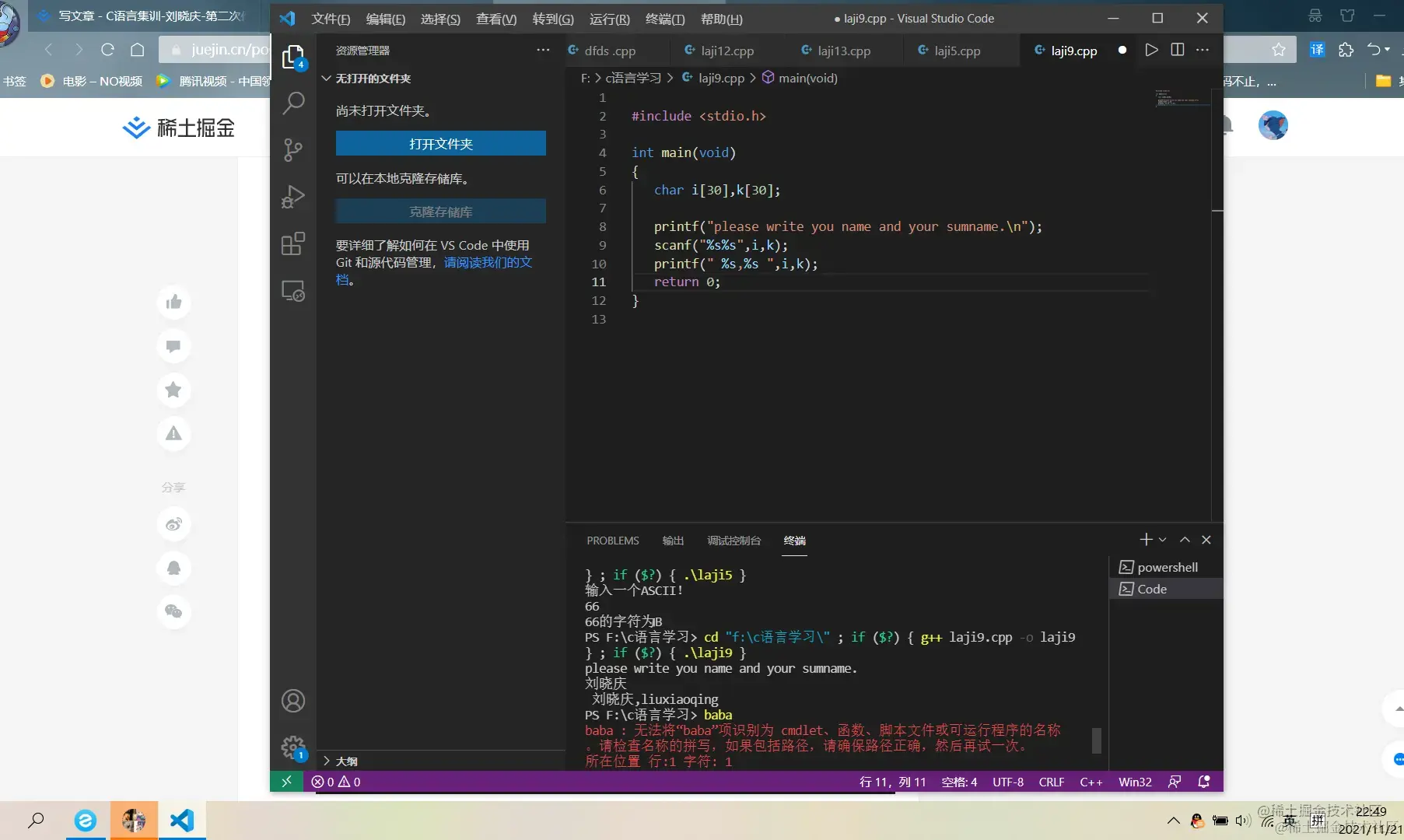Run the code with the play button

pos(1151,50)
